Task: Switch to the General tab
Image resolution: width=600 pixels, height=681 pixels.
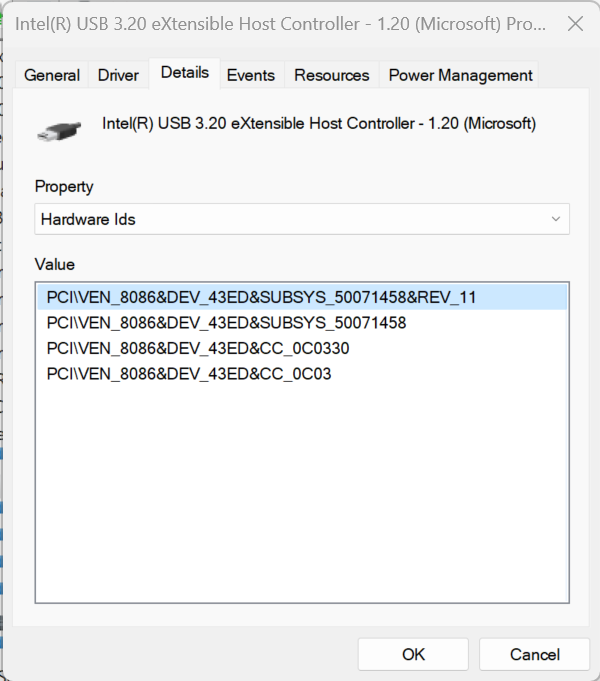Action: [x=52, y=75]
